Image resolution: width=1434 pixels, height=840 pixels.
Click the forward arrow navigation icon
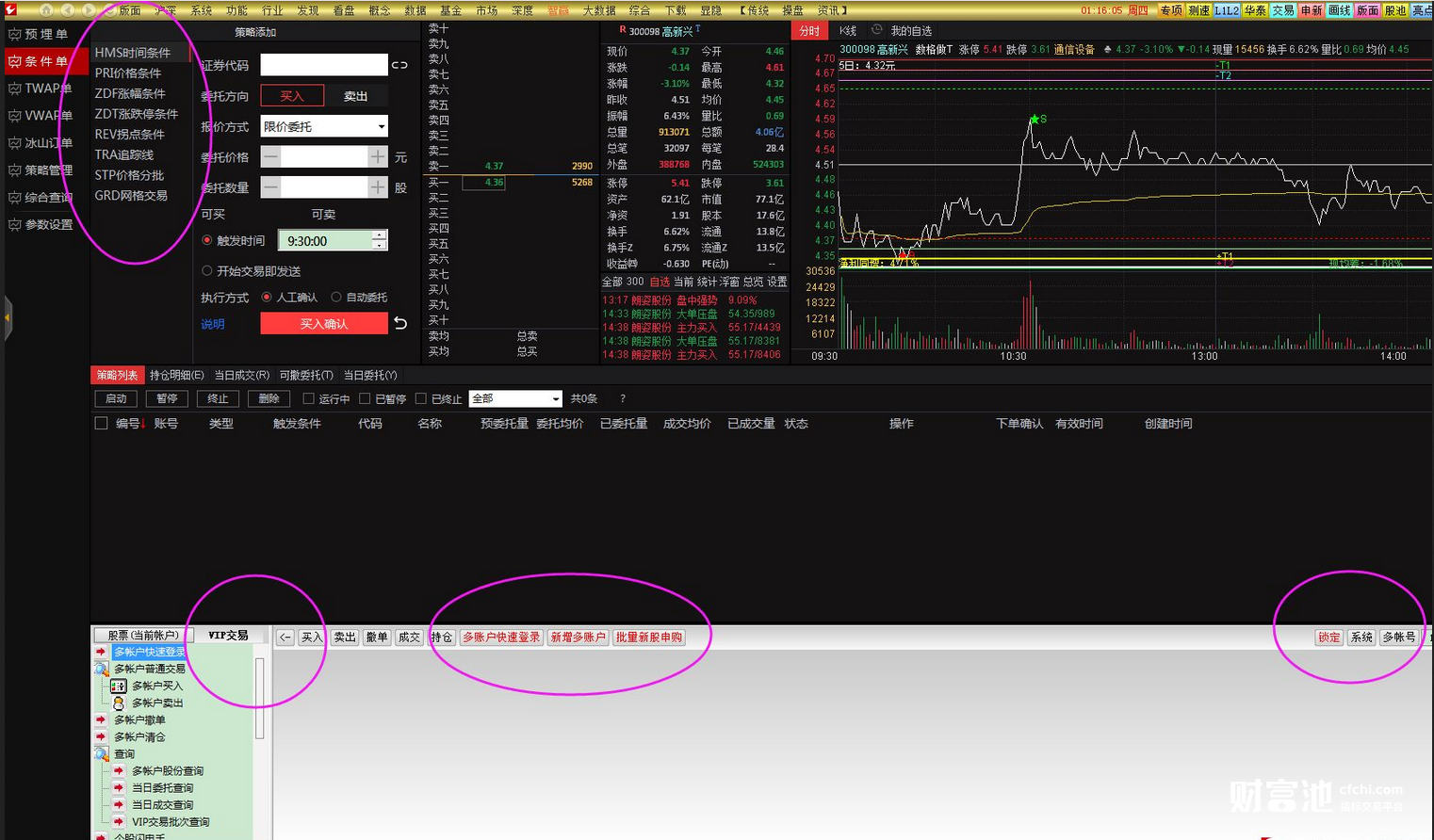[88, 9]
